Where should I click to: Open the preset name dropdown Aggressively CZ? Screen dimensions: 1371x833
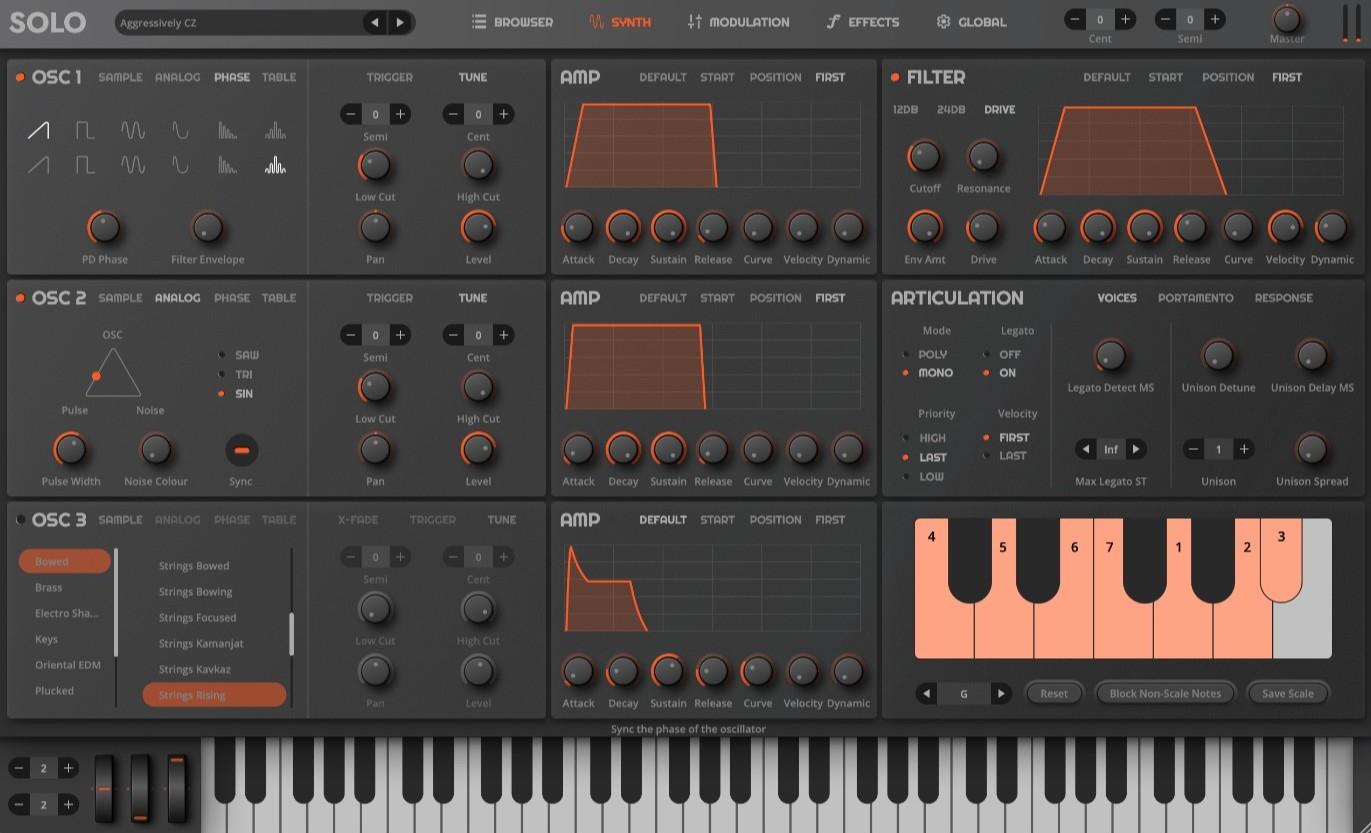click(x=238, y=22)
